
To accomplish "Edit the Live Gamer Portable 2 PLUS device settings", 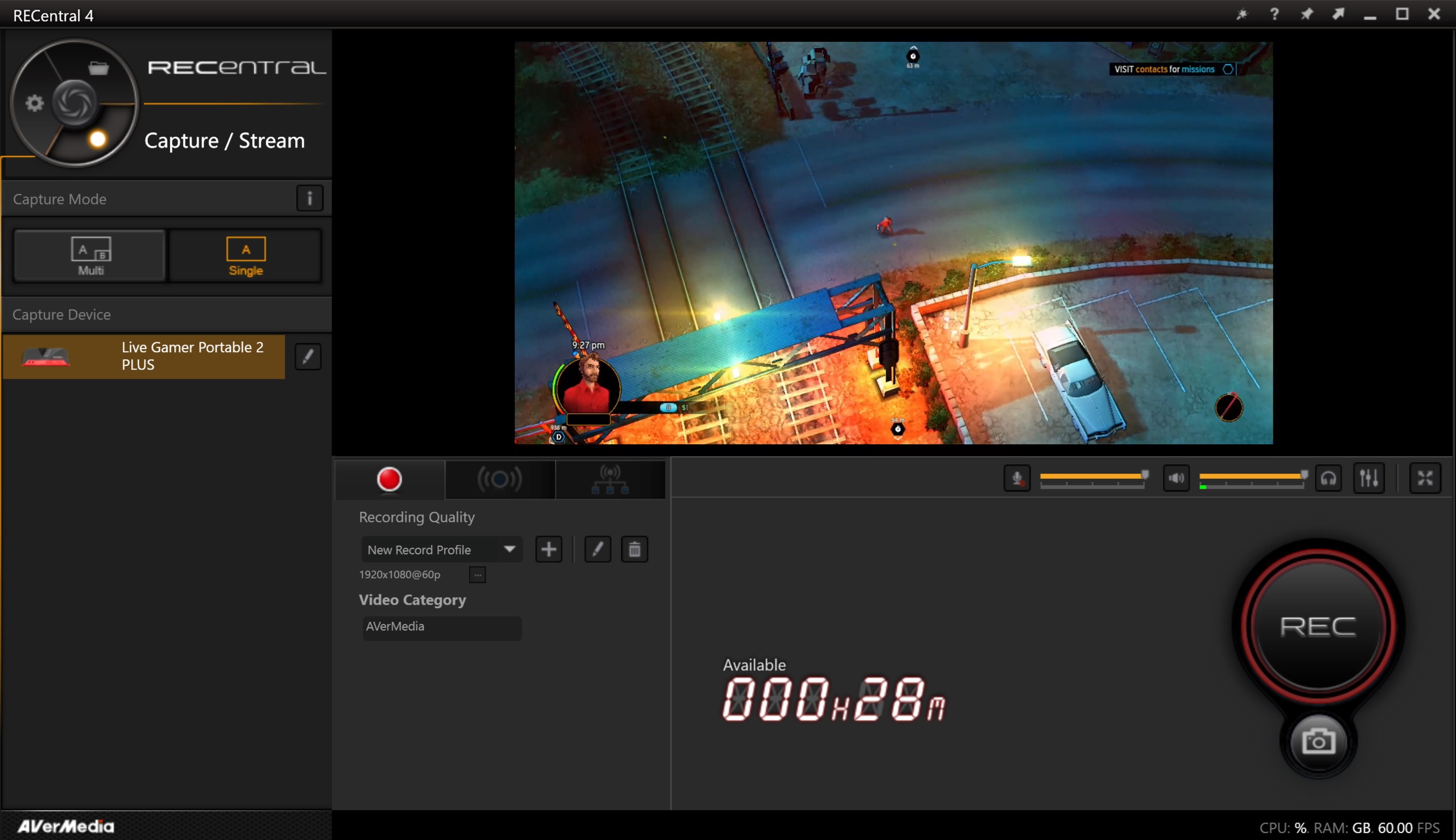I will coord(309,357).
